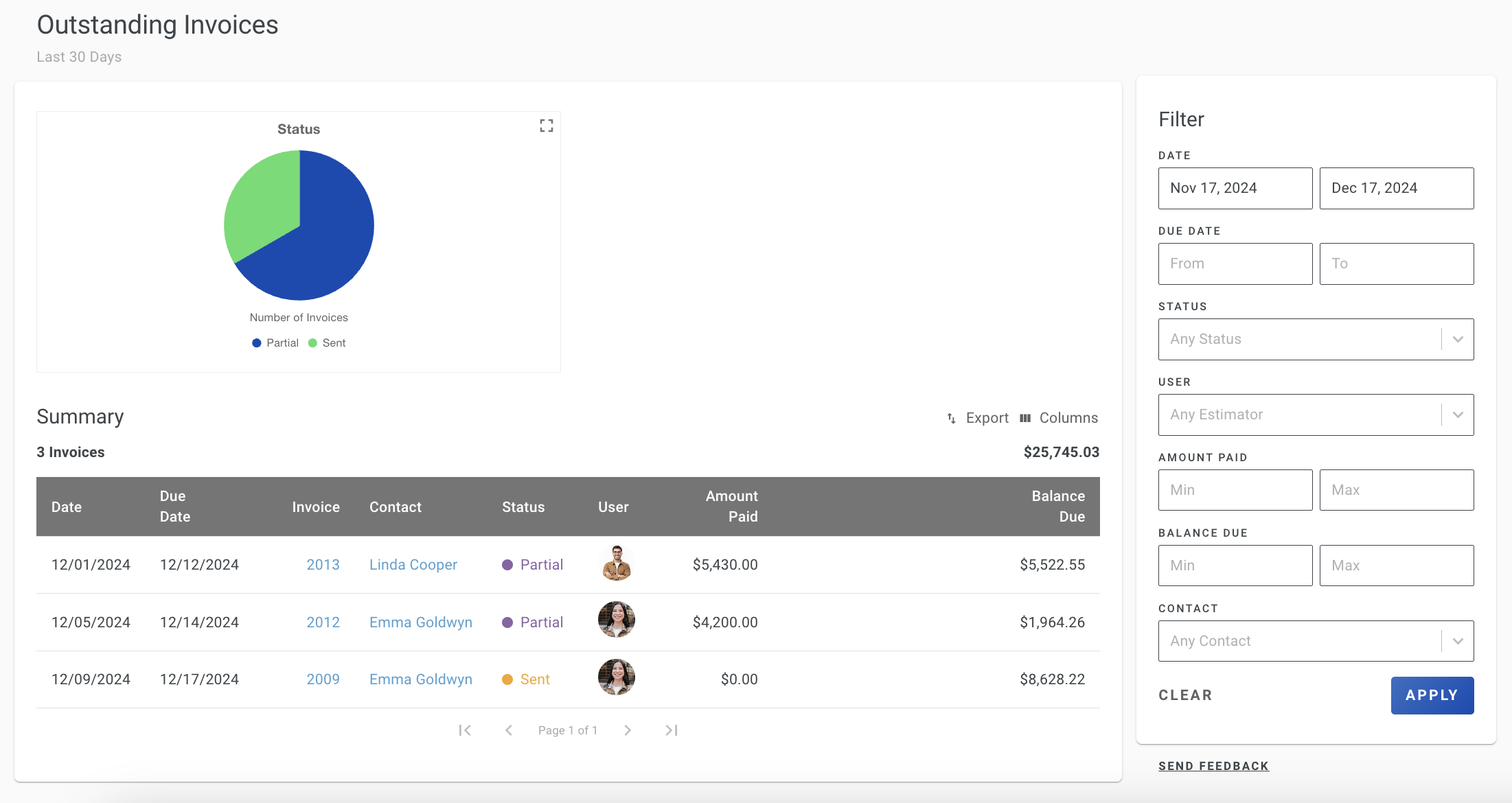The height and width of the screenshot is (803, 1512).
Task: Click the Due Date To field
Action: (x=1397, y=264)
